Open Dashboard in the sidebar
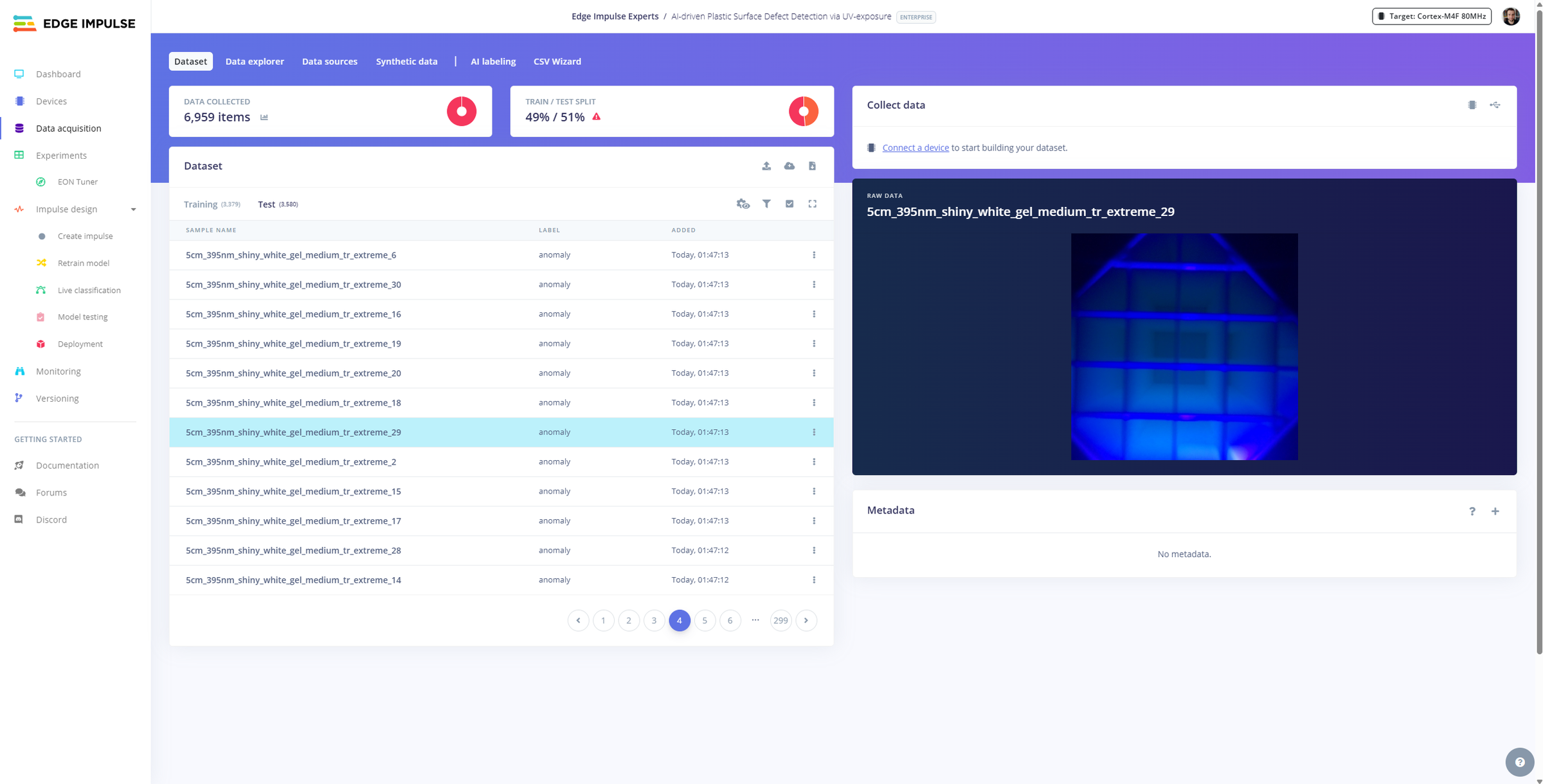 pos(58,74)
